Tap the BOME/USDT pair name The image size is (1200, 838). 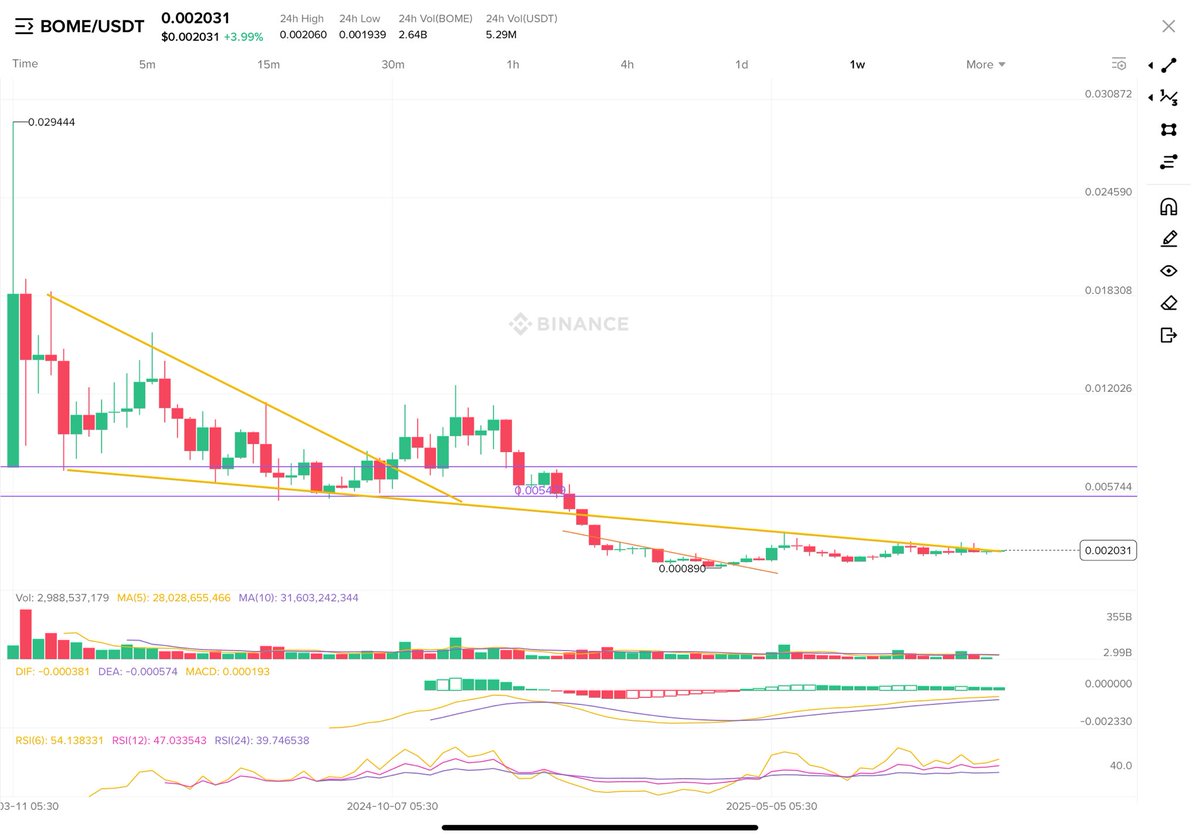click(92, 26)
